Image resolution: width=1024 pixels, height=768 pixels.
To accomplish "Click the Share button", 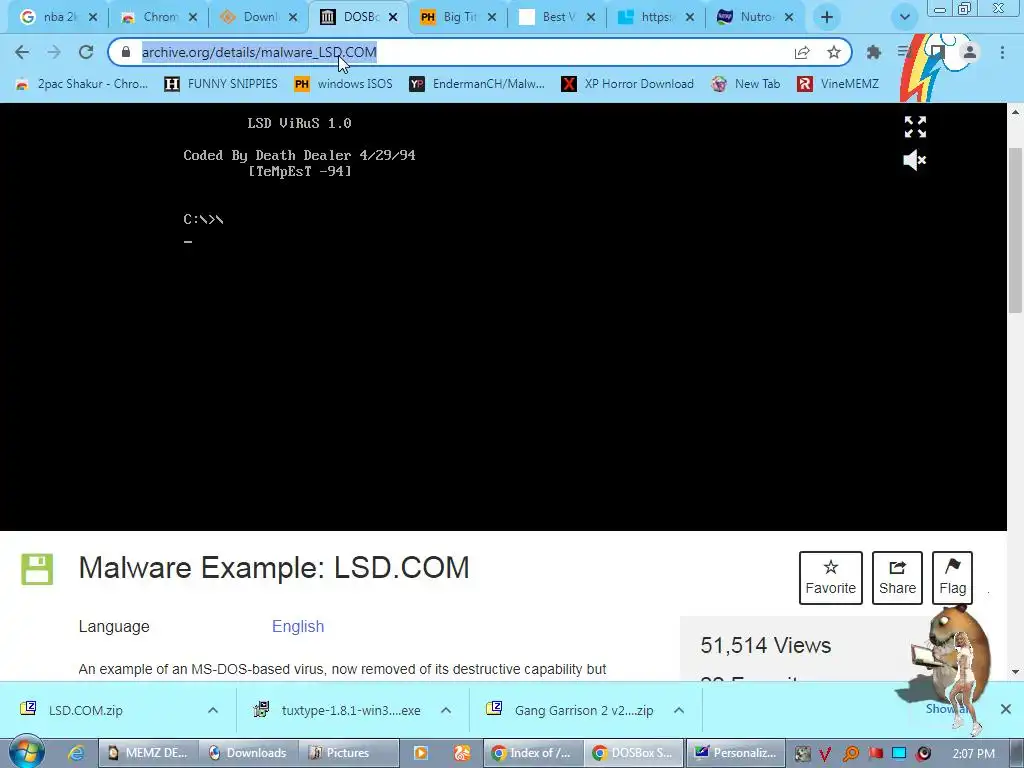I will (x=897, y=577).
